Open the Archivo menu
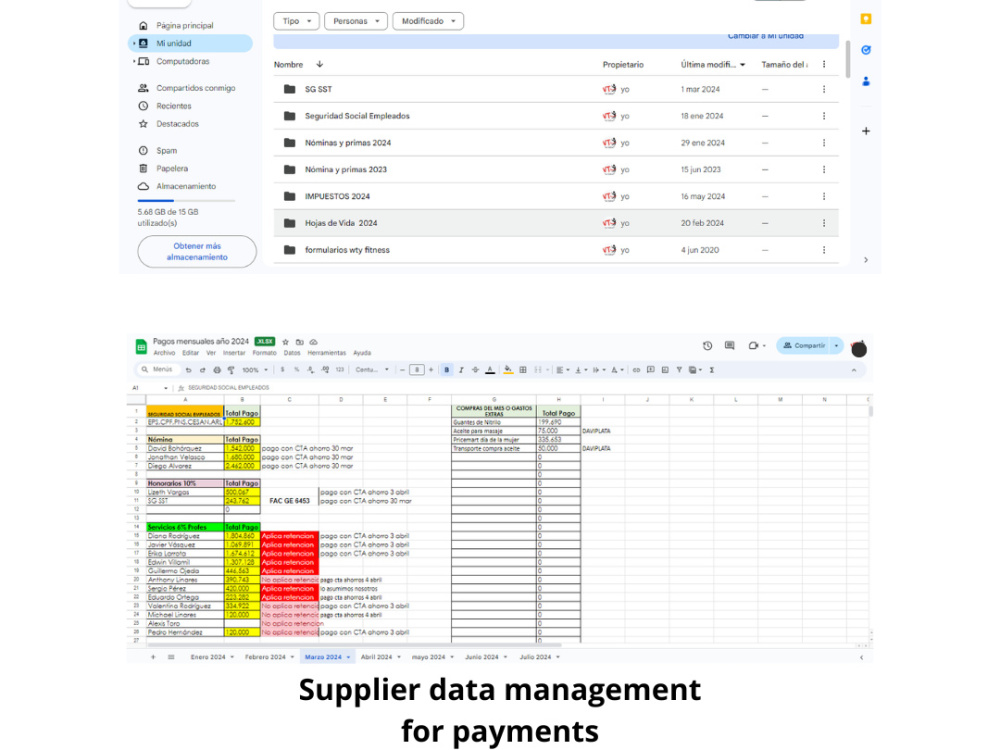This screenshot has width=1000, height=750. pos(164,353)
